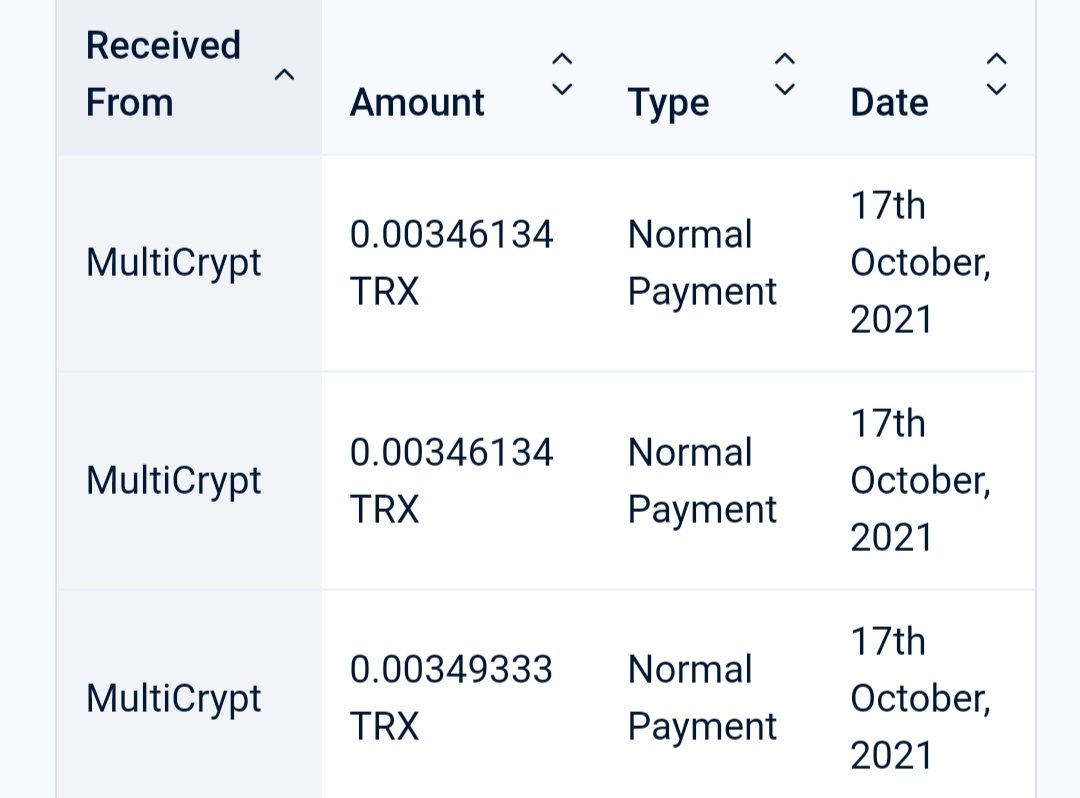Sort by Received From column arrow
This screenshot has width=1080, height=798.
pos(284,74)
